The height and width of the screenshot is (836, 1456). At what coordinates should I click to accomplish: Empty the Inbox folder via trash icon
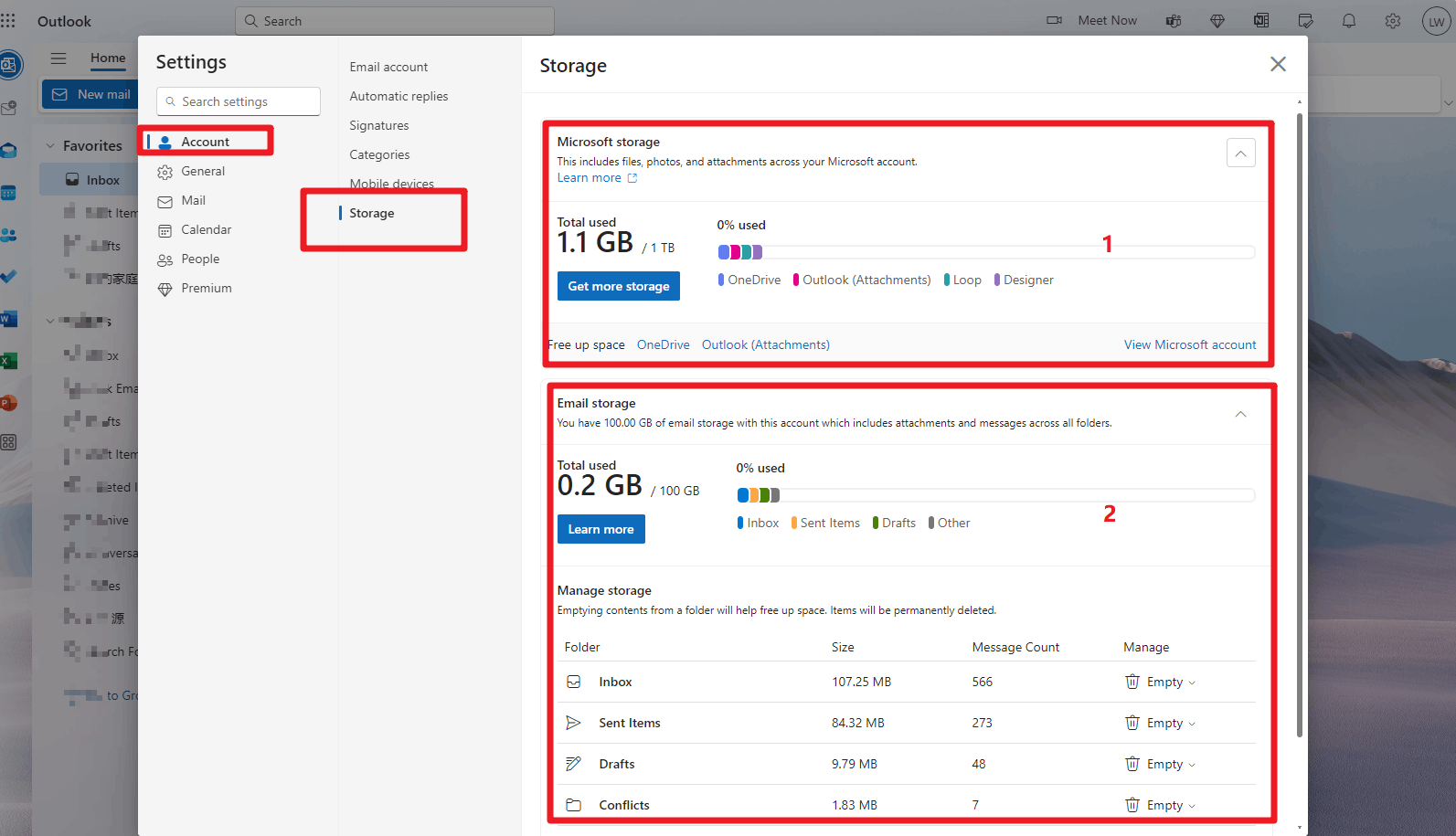point(1132,682)
